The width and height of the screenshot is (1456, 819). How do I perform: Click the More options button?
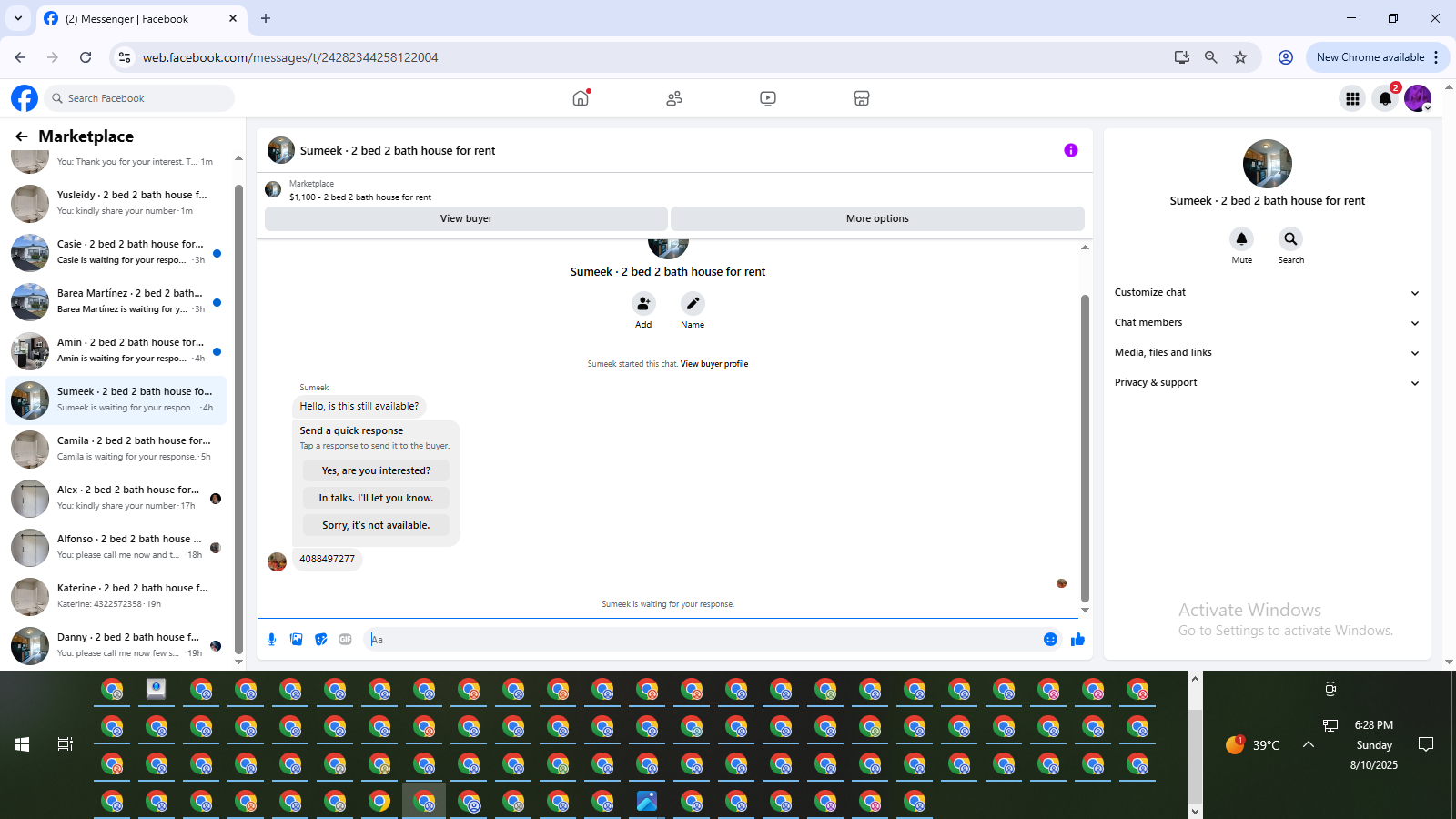click(x=877, y=218)
